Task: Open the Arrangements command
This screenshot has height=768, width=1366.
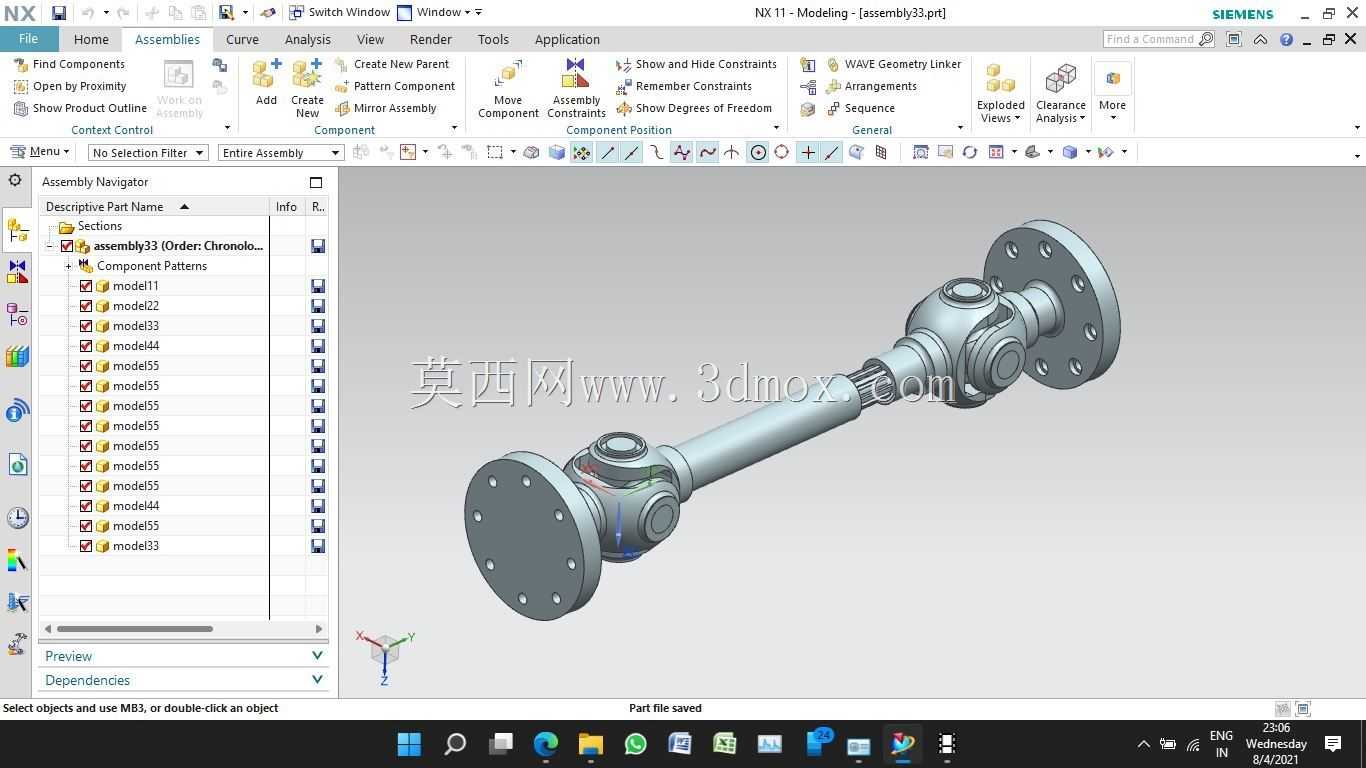Action: [870, 86]
